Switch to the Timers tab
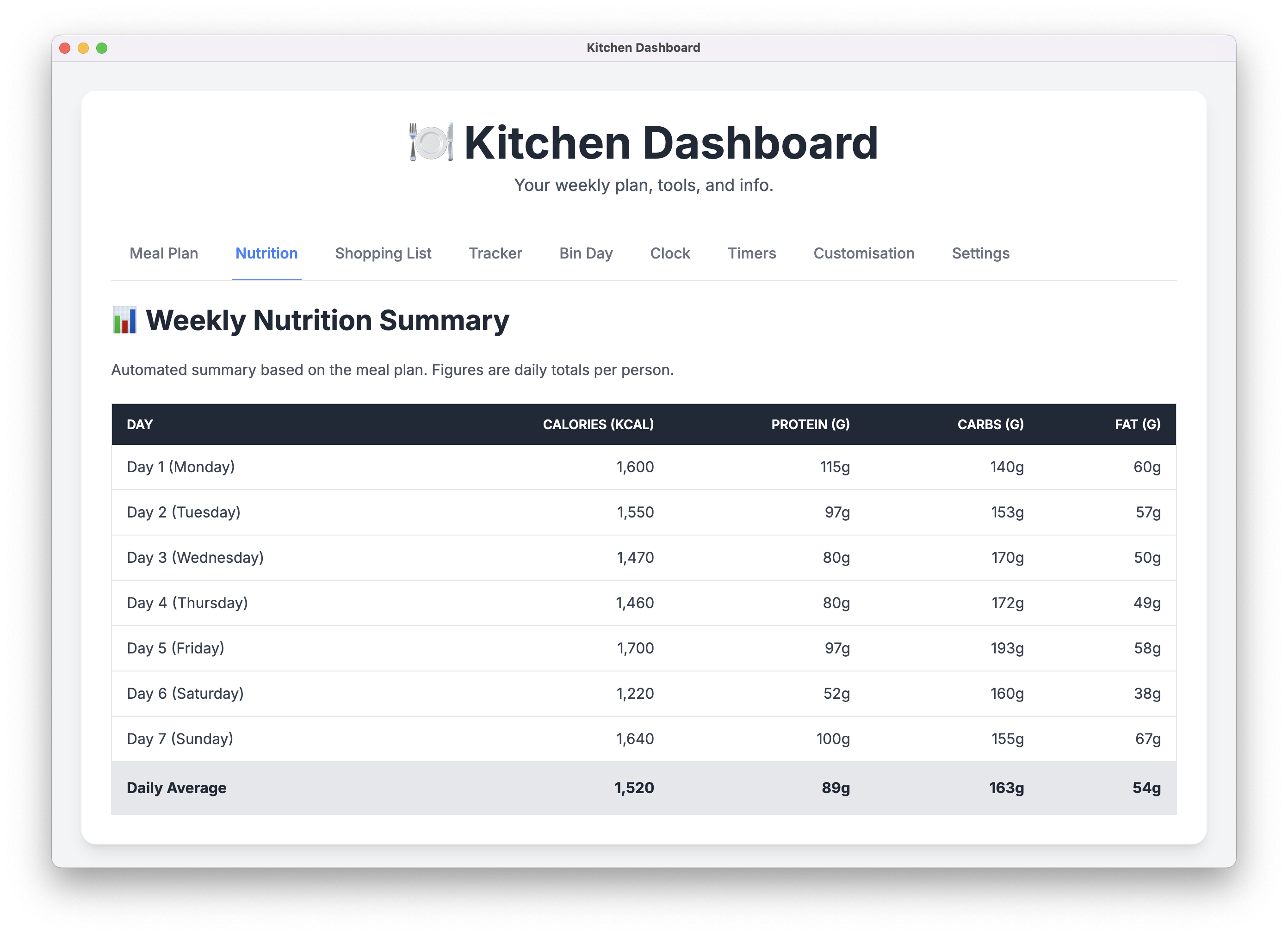Screen dimensions: 1288x936 [x=752, y=253]
